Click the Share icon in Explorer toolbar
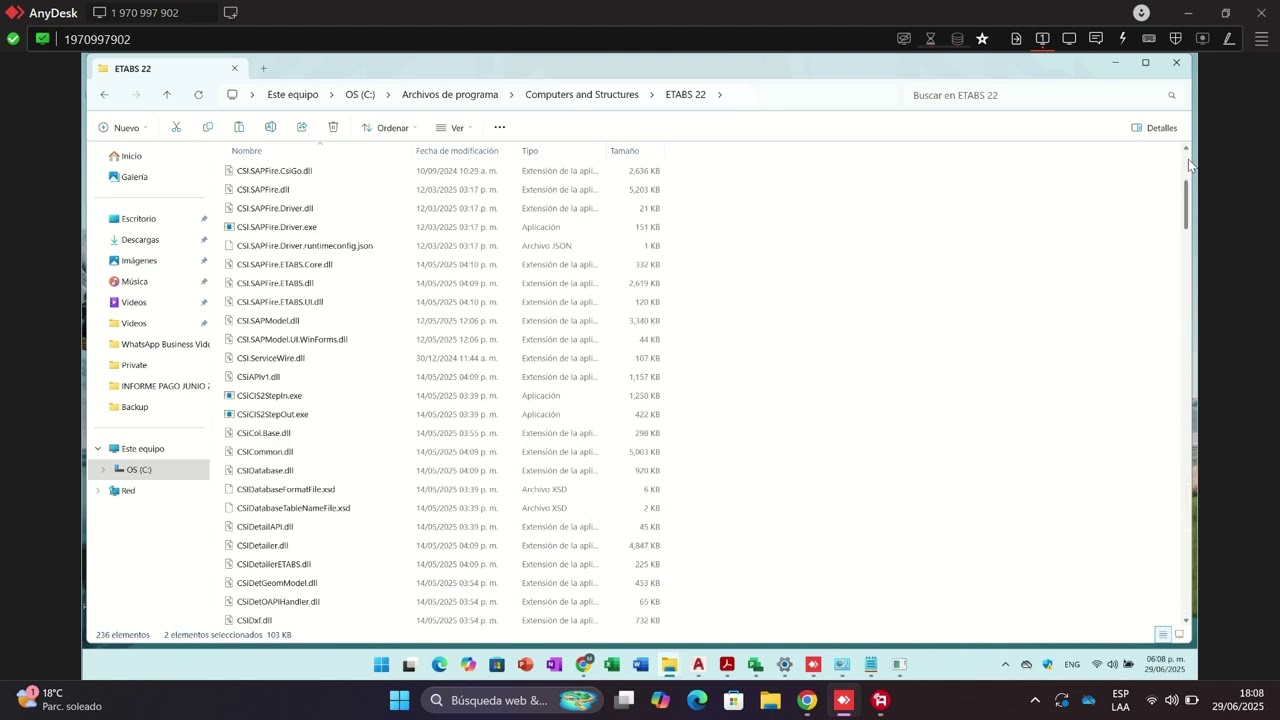The height and width of the screenshot is (720, 1280). [301, 127]
